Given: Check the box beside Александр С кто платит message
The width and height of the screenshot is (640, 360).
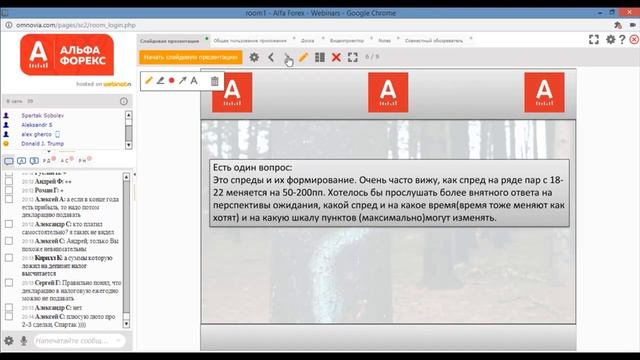Looking at the screenshot, I should pyautogui.click(x=9, y=224).
